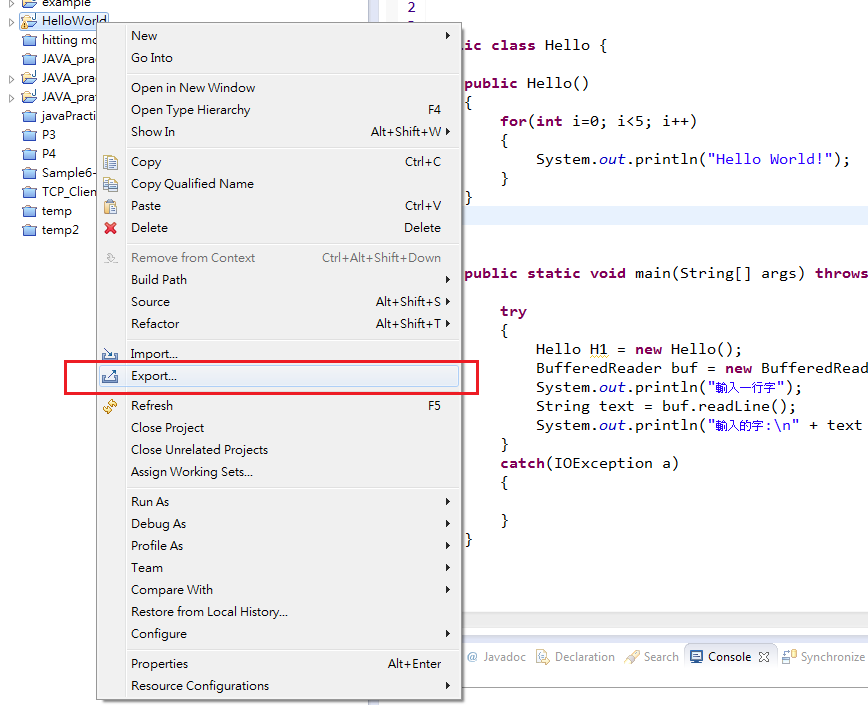Click the Paste clipboard icon
Viewport: 868px width, 705px height.
[110, 206]
